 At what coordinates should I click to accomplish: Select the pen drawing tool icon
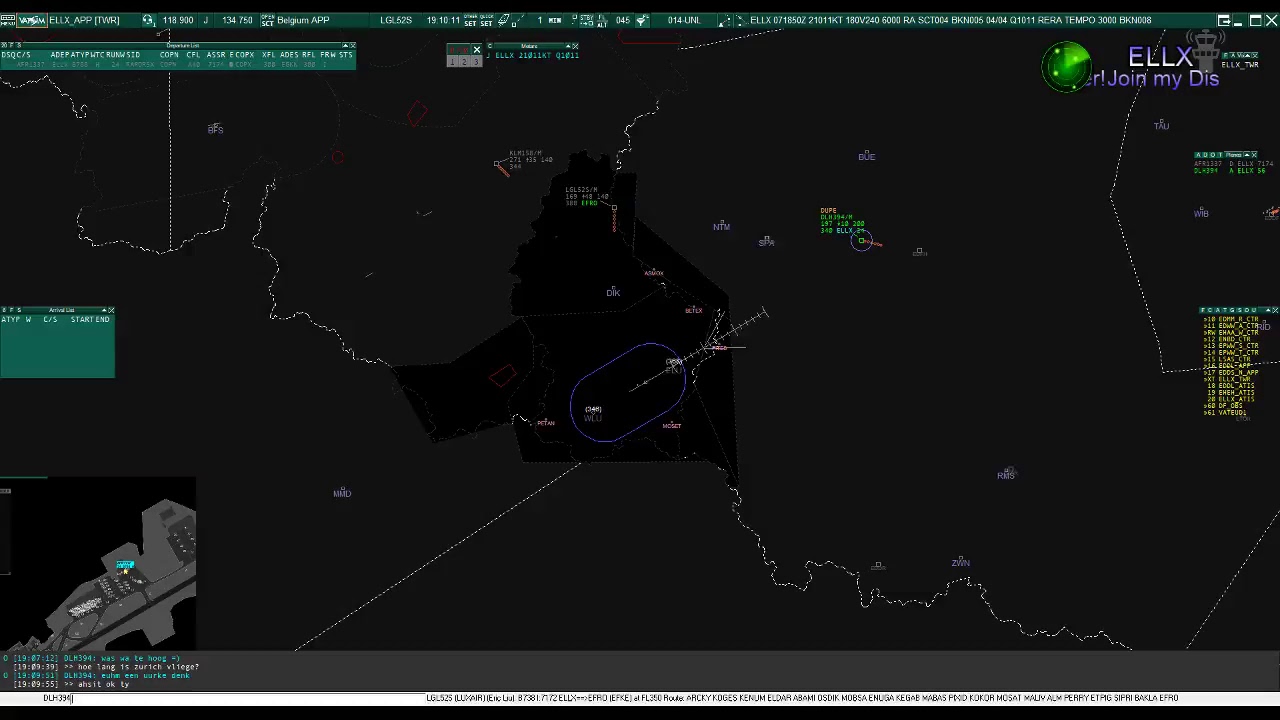503,20
